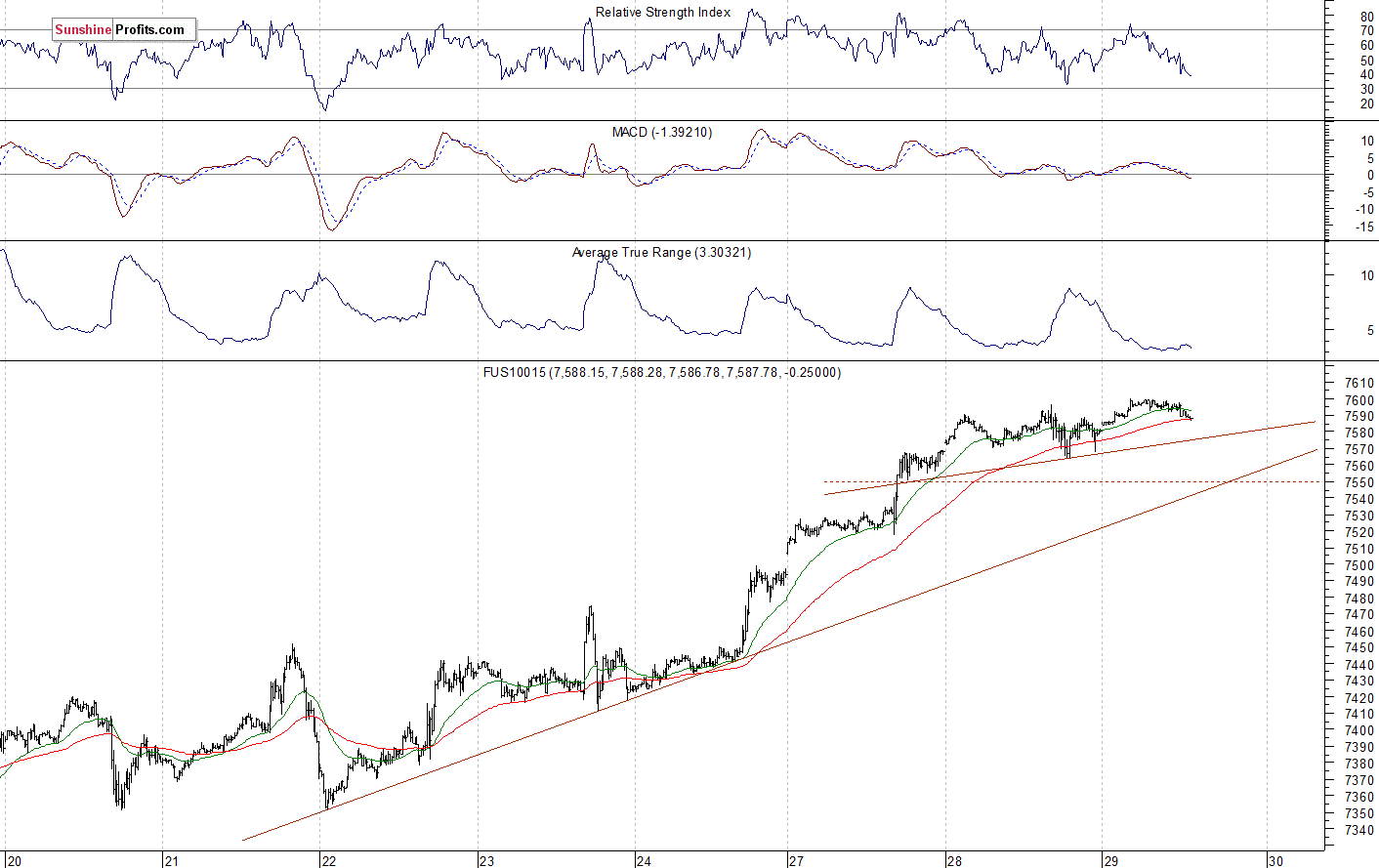Click date label 30 on time axis
This screenshot has height=868, width=1379.
tap(1275, 860)
